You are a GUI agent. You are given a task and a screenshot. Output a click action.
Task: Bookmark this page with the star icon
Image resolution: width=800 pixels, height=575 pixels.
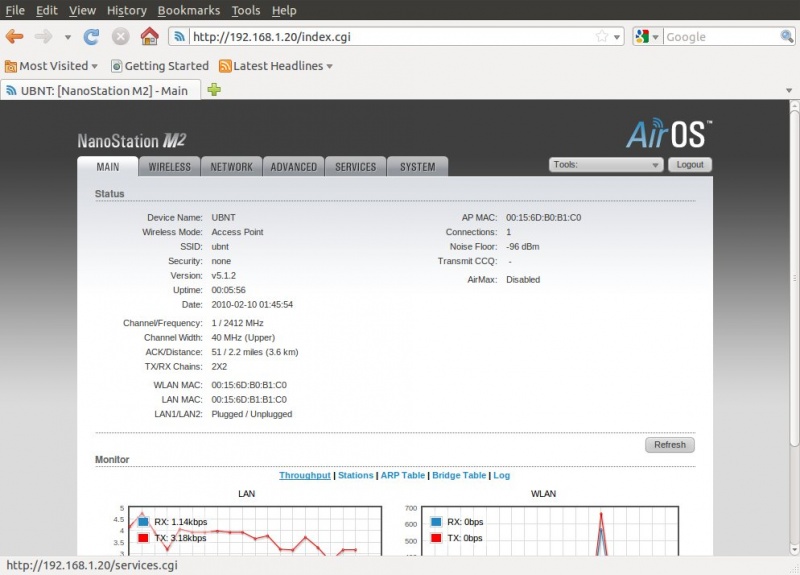(x=602, y=36)
